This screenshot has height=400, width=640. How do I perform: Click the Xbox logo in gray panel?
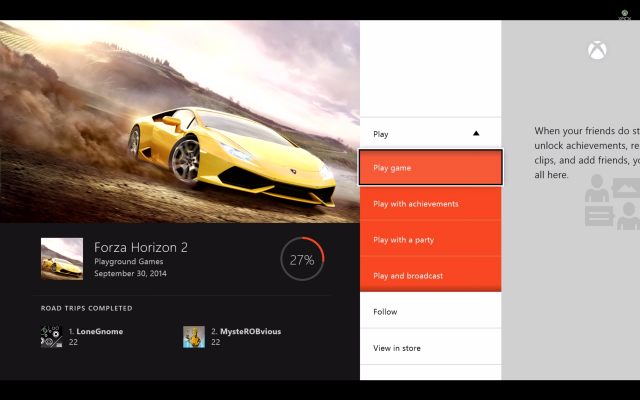[597, 50]
